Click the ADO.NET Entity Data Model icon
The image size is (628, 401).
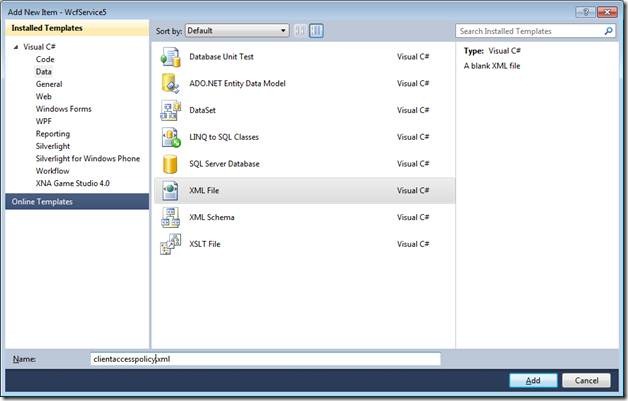170,84
